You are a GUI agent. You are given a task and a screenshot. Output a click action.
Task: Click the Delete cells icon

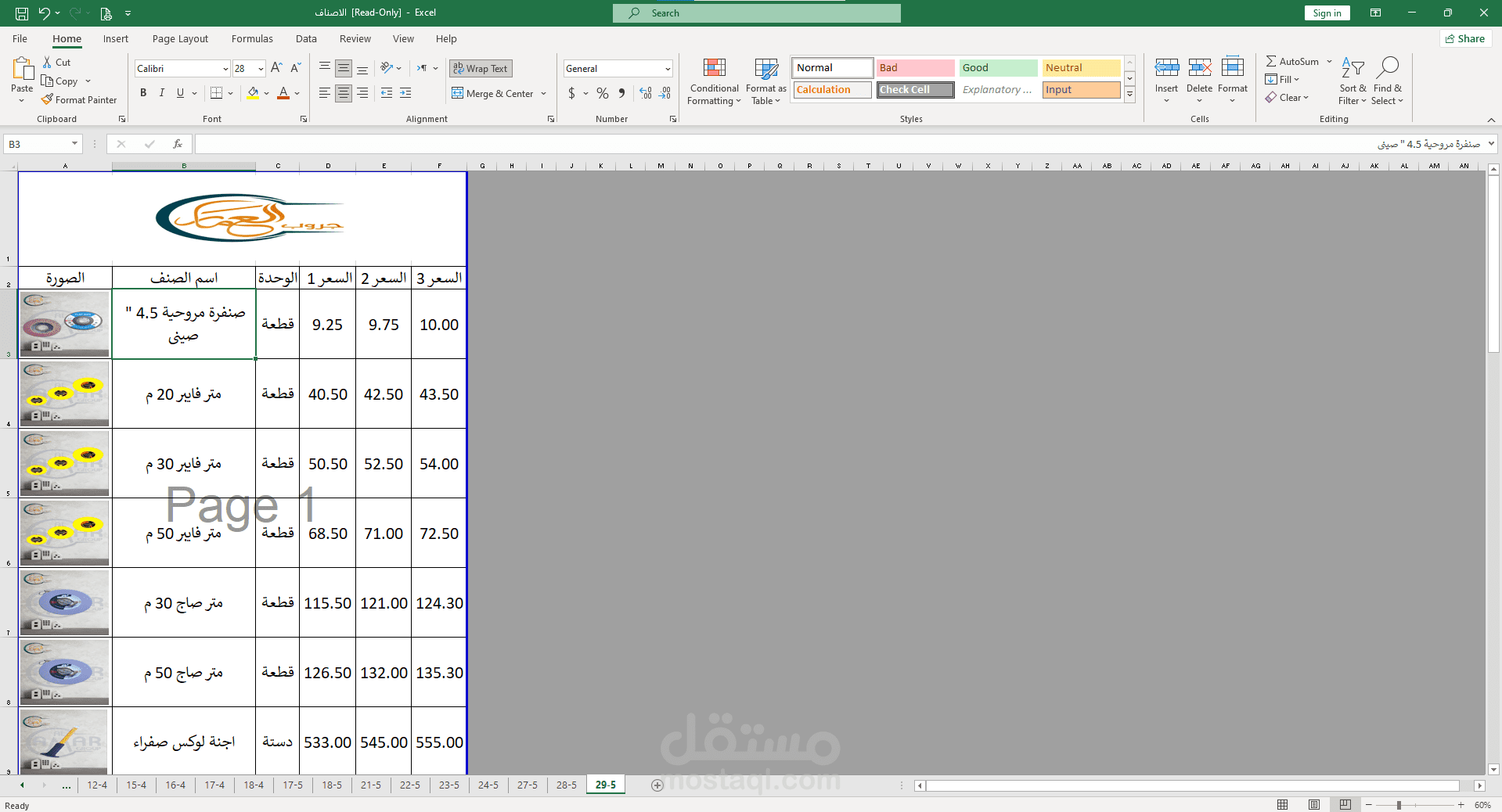pos(1199,67)
